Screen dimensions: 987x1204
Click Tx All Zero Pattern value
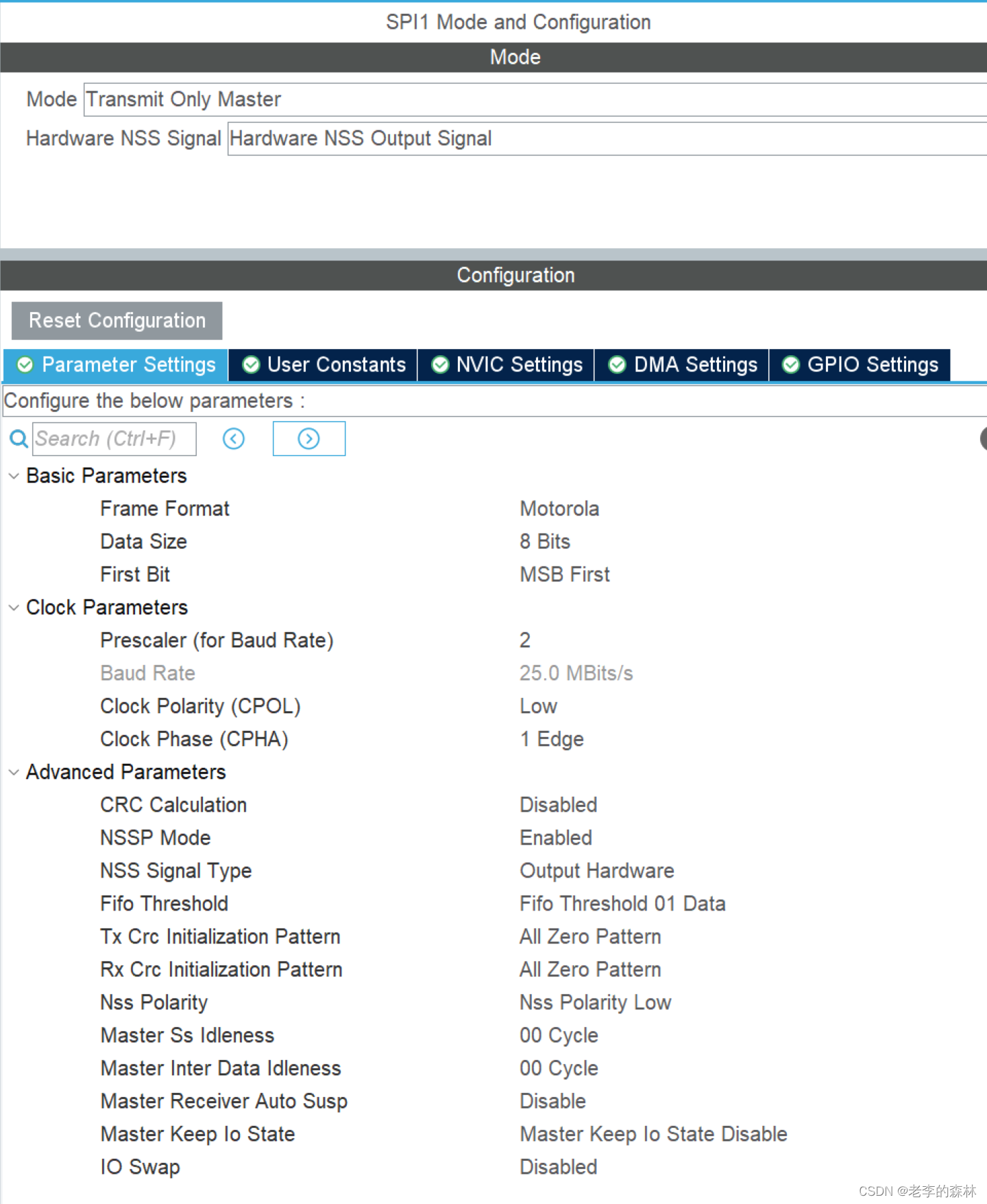click(590, 937)
